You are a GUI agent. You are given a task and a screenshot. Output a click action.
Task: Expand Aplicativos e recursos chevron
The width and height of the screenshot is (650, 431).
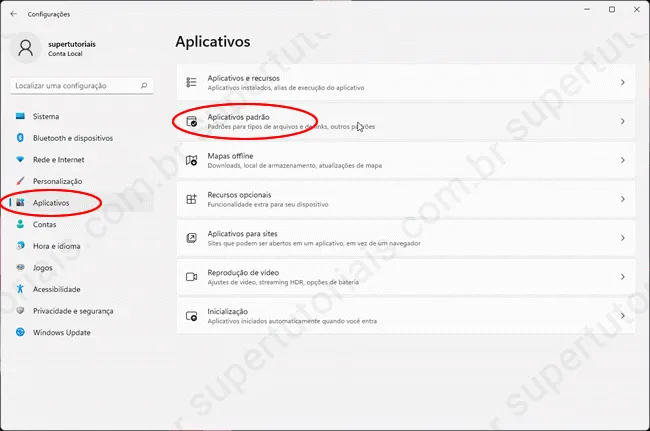tap(623, 82)
